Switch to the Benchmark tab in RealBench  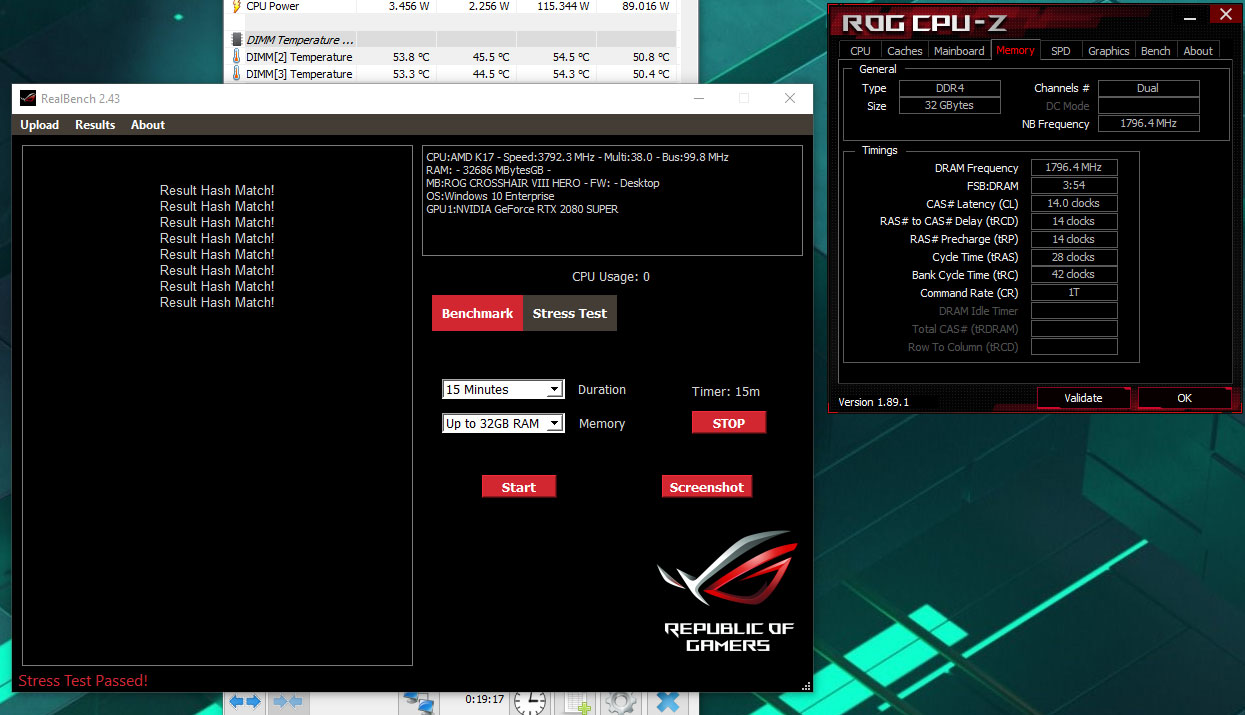pyautogui.click(x=477, y=313)
